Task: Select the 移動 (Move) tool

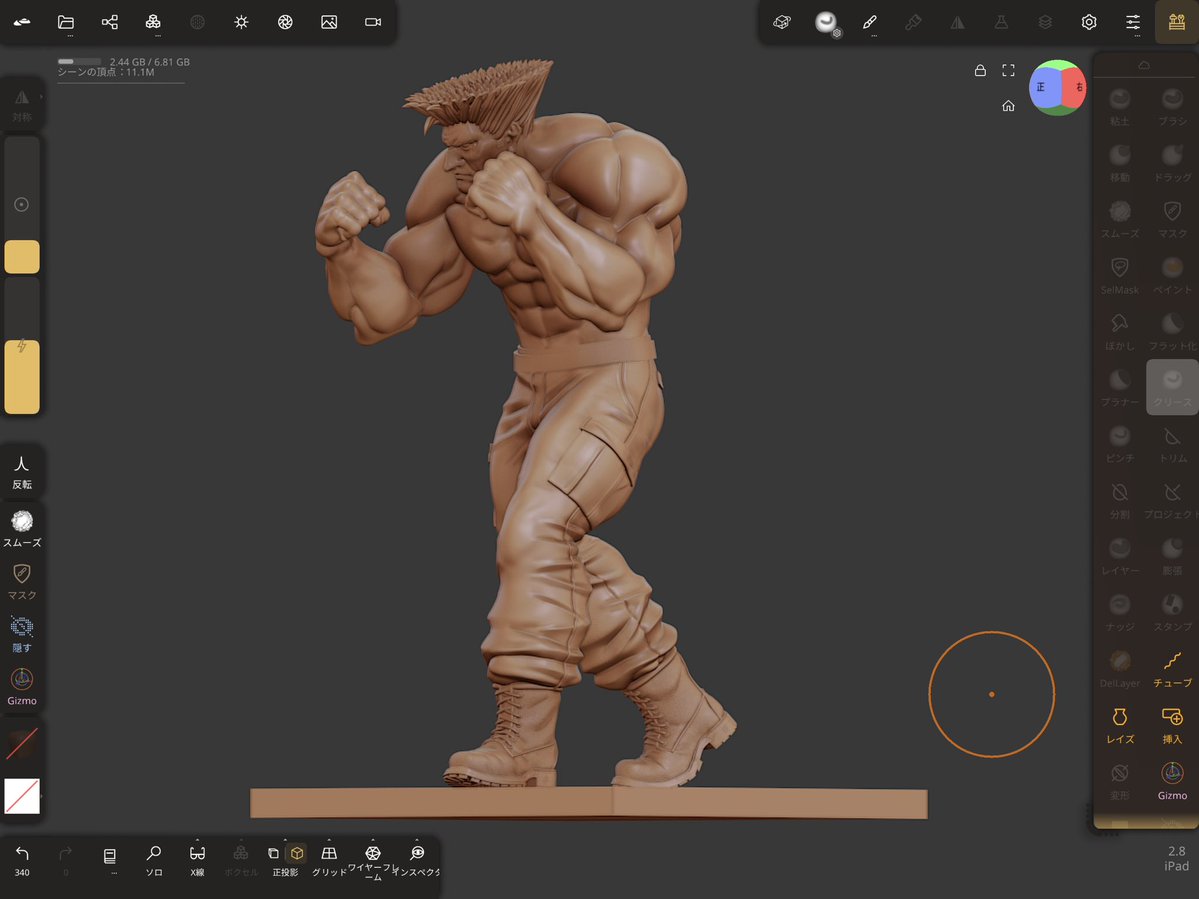Action: [x=1119, y=163]
